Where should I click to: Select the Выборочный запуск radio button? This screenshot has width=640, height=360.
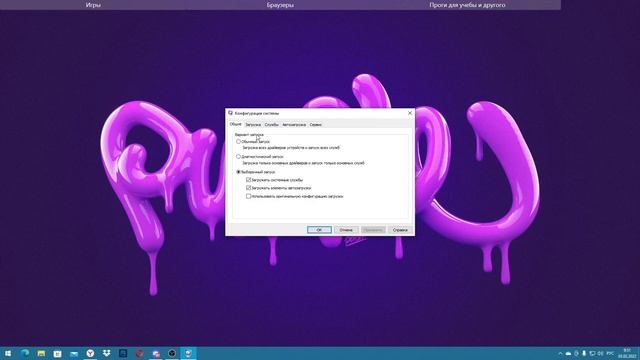[x=239, y=172]
